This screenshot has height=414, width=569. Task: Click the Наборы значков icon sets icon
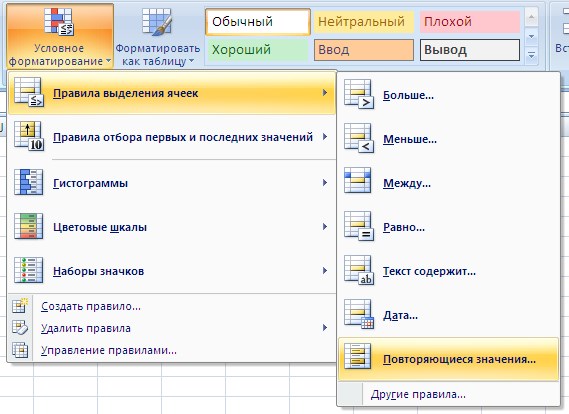[x=29, y=270]
